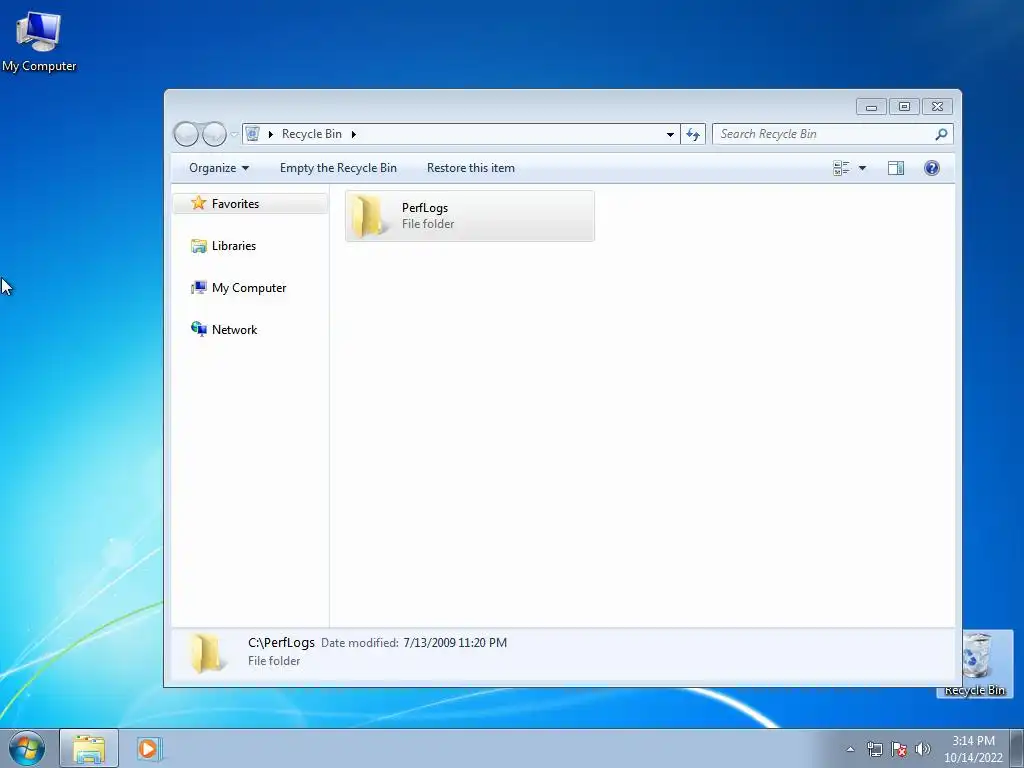Open address bar previous locations dropdown
Screen dimensions: 1024x768
pyautogui.click(x=670, y=135)
